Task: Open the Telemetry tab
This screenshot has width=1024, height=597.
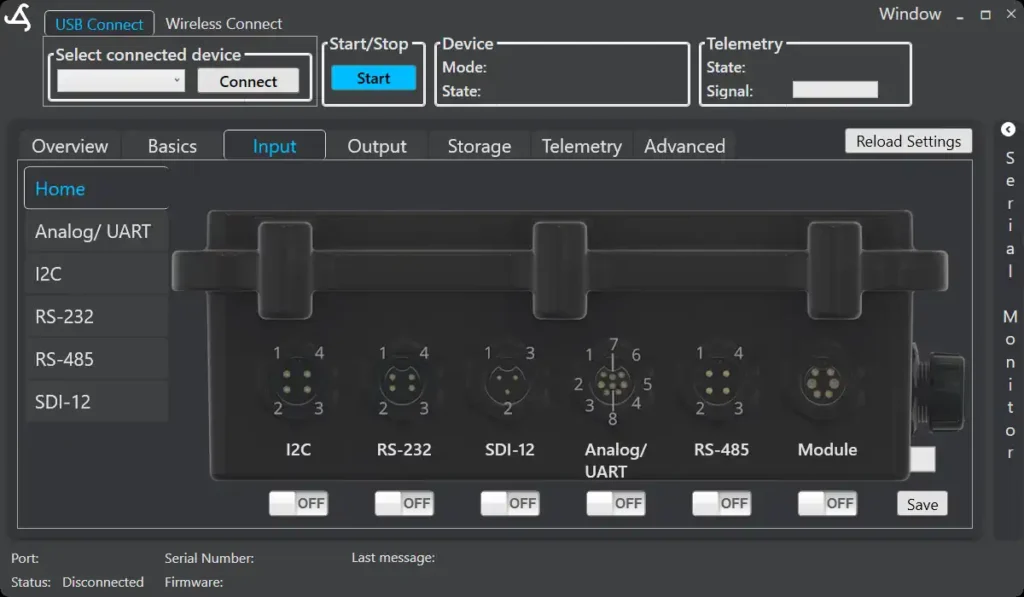Action: [581, 146]
